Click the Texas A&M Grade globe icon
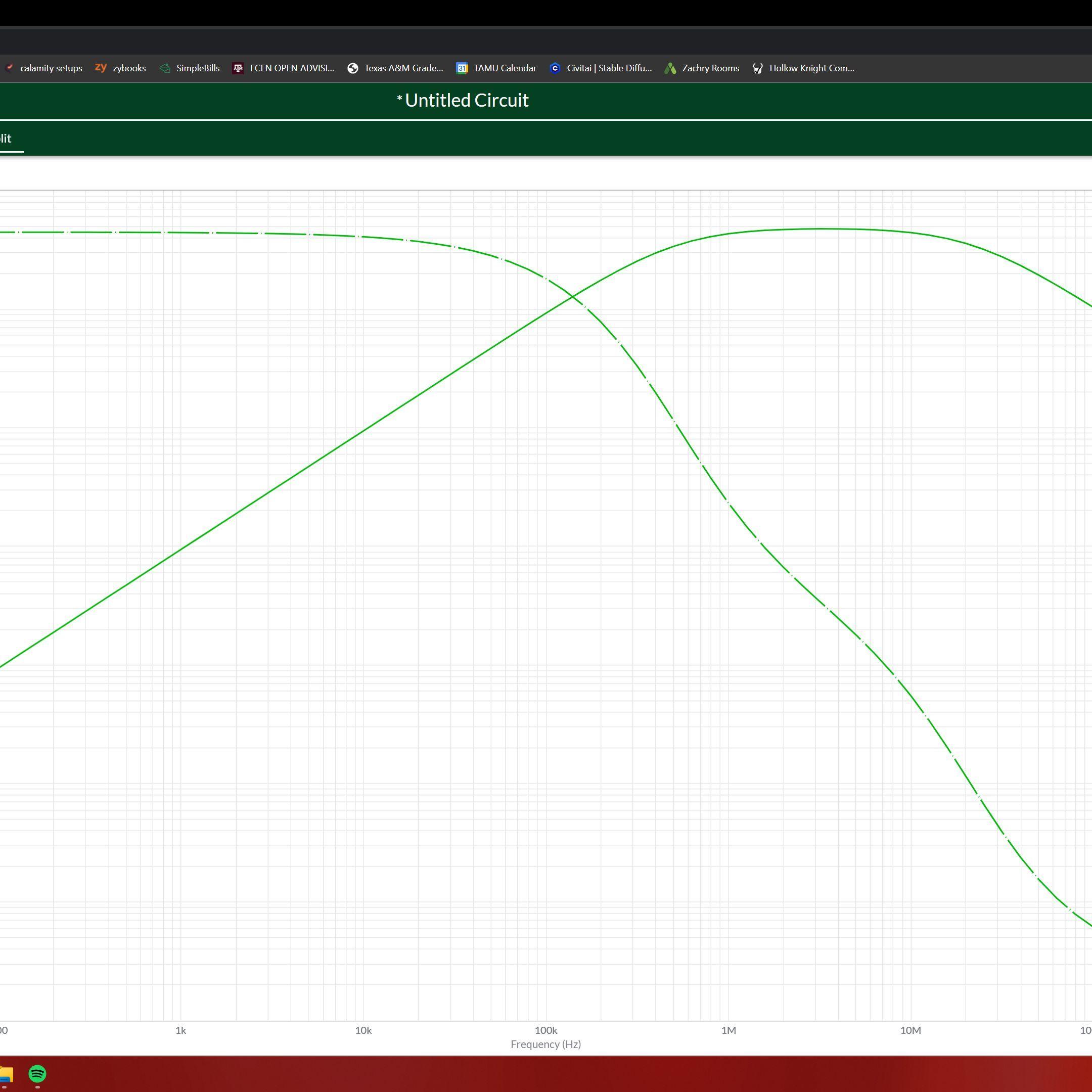Image resolution: width=1092 pixels, height=1092 pixels. click(353, 68)
